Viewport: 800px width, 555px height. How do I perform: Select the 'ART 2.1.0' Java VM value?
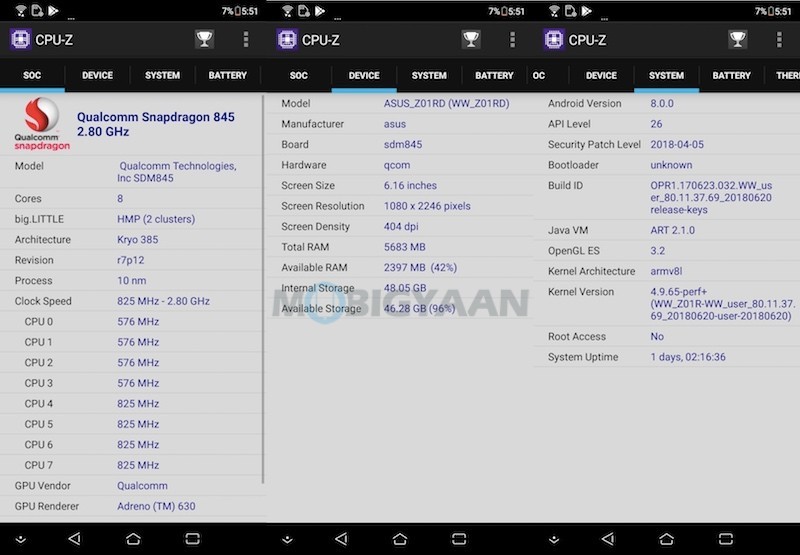click(672, 230)
